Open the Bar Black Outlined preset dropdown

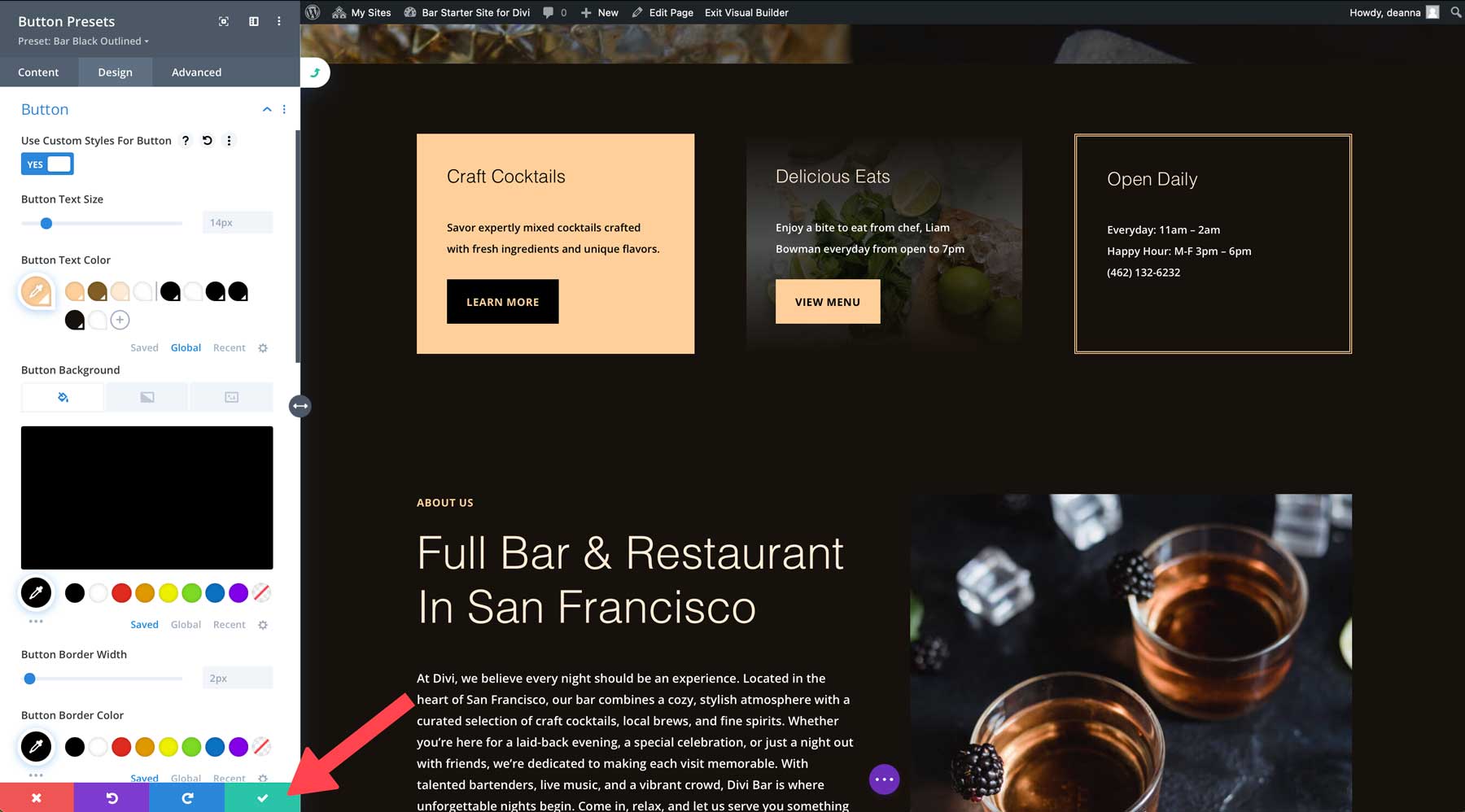81,41
